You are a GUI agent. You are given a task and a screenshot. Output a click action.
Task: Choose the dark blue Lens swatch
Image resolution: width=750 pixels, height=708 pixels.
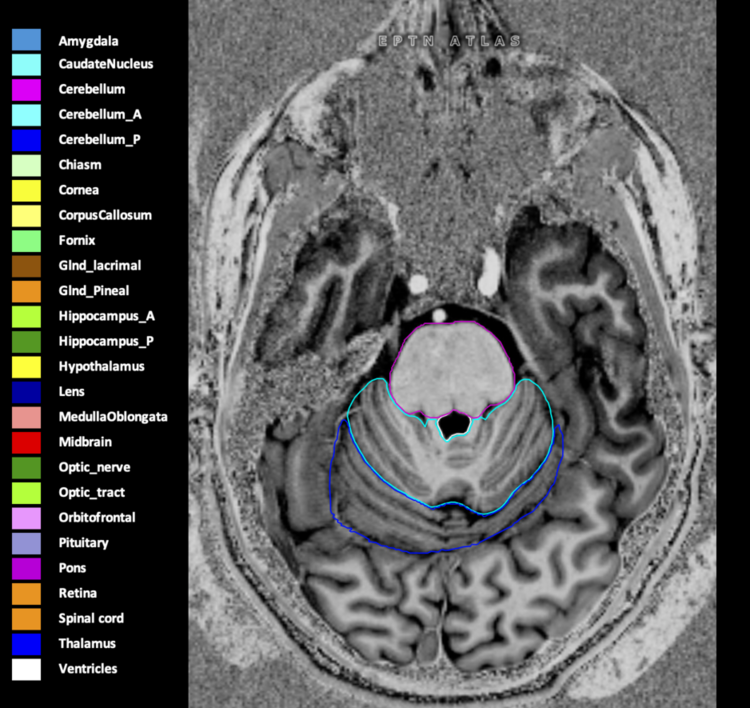tap(26, 392)
